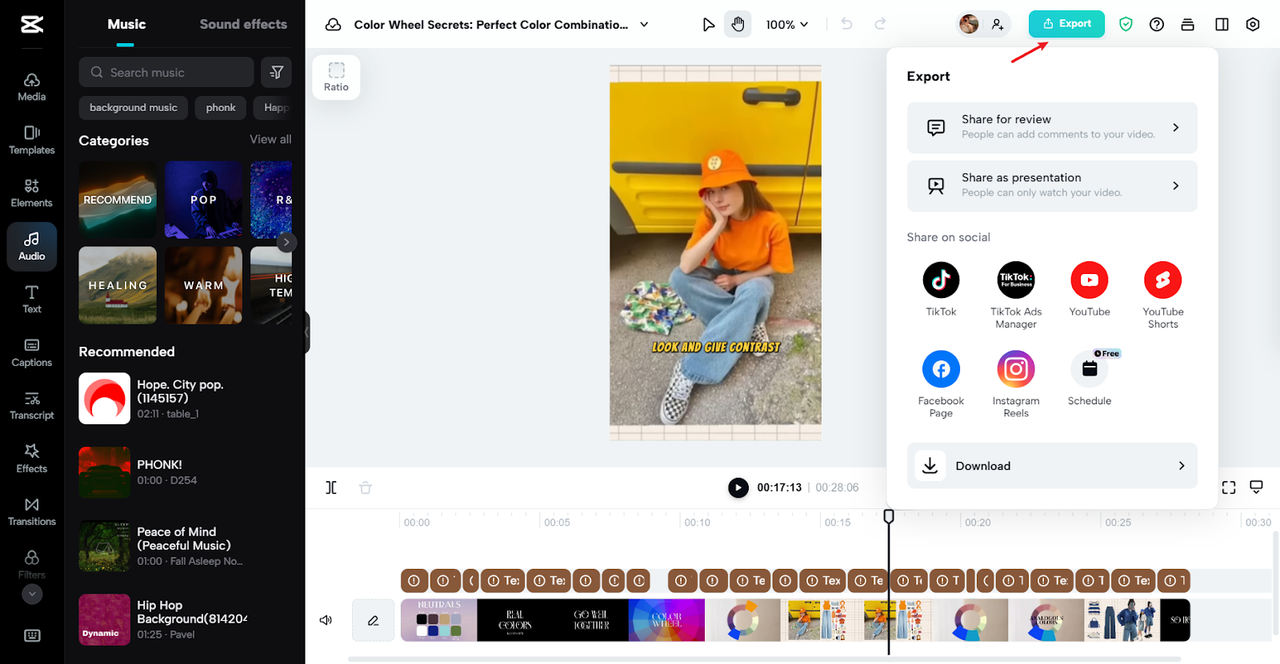Open the Transcript panel
1280x664 pixels.
click(32, 405)
